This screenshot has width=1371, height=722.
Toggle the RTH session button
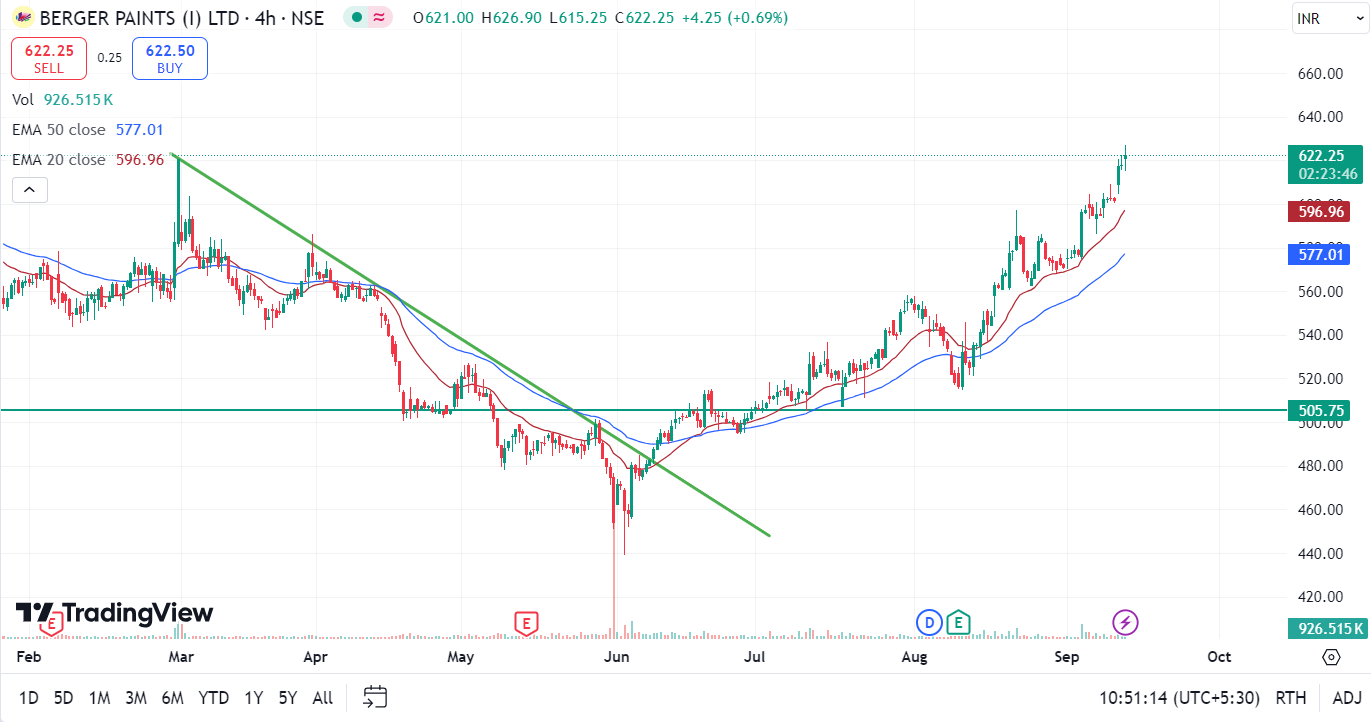(x=1291, y=698)
